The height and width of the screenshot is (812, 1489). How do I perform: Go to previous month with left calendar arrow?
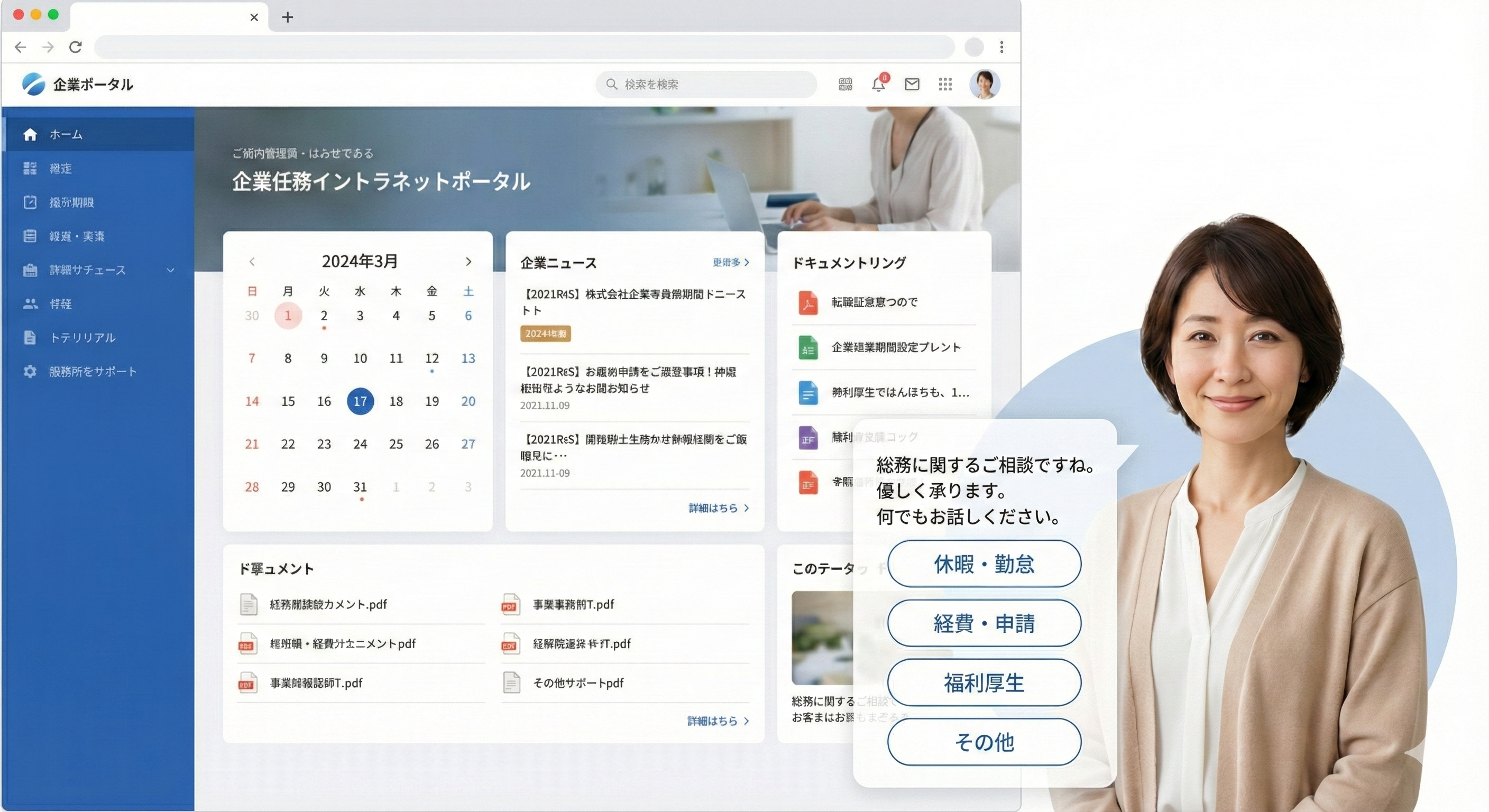[252, 261]
